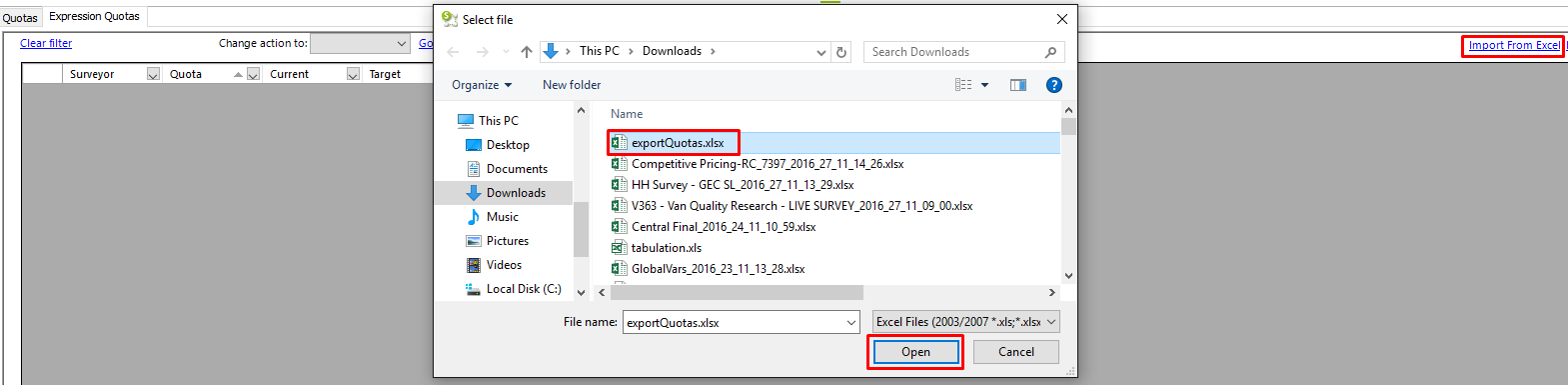The image size is (1568, 385).
Task: Open Surveyor column filter dropdown
Action: 153,74
